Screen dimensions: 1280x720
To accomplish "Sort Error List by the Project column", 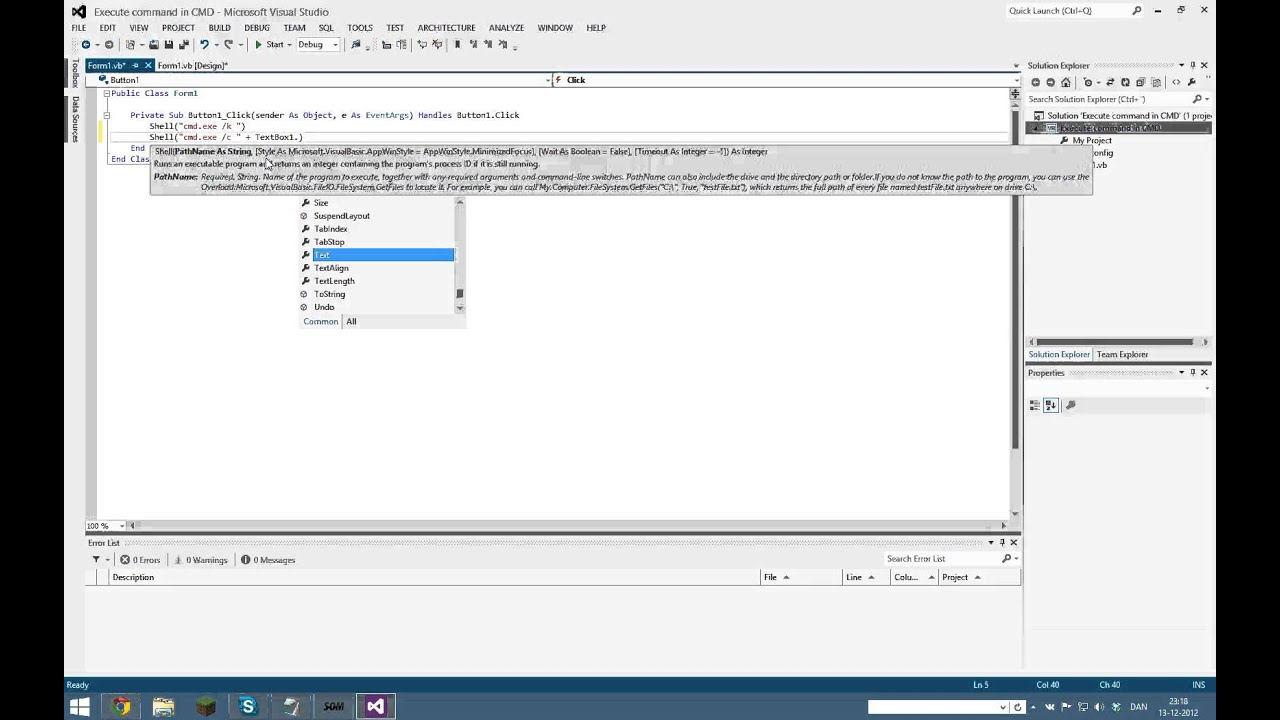I will [980, 577].
